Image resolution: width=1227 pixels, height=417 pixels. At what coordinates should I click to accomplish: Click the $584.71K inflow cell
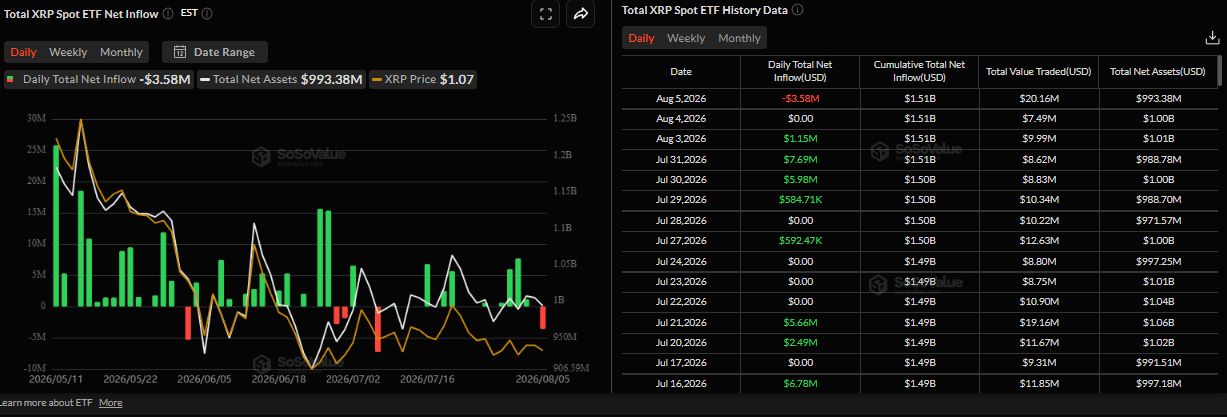799,200
